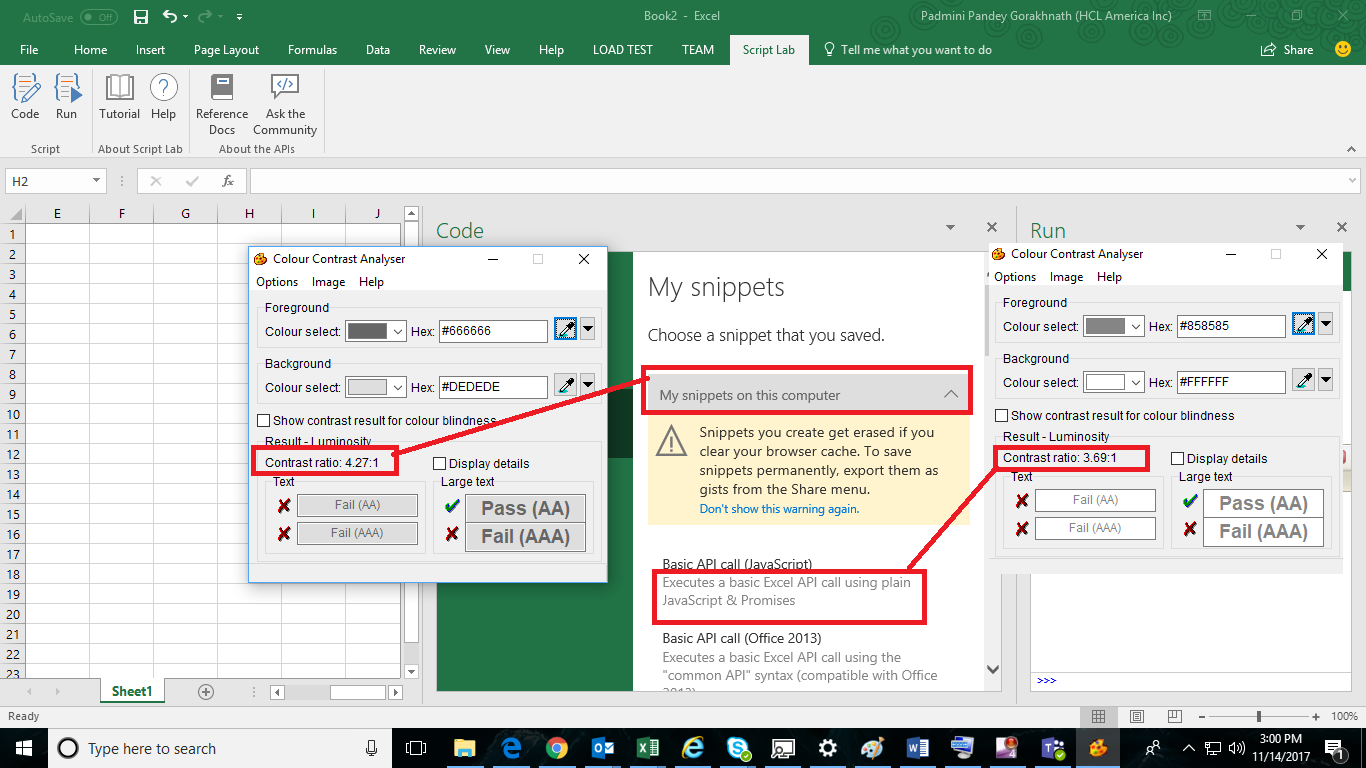Check colour blindness option in right analyser
The width and height of the screenshot is (1366, 768).
(1002, 416)
